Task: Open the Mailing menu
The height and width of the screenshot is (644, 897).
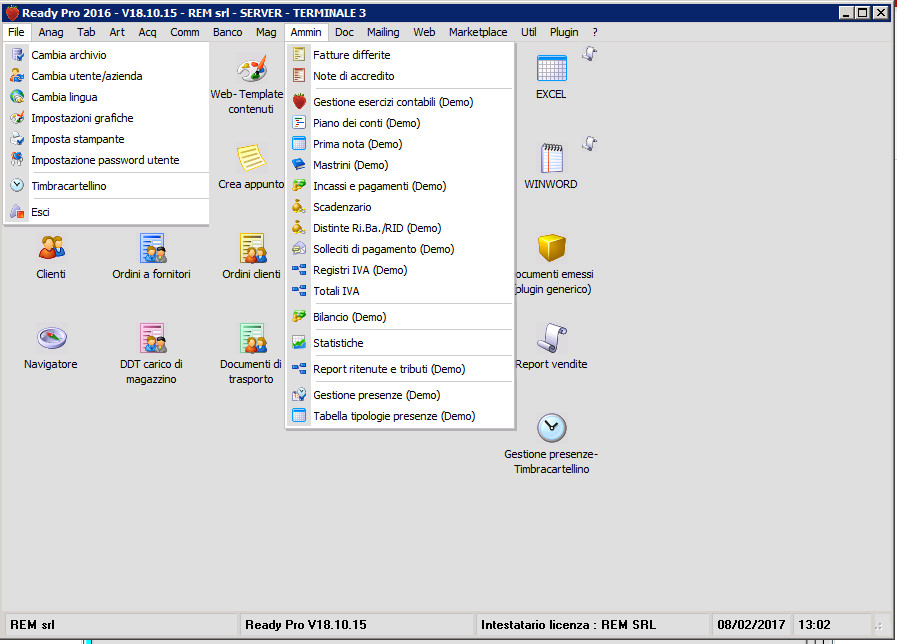Action: tap(383, 32)
